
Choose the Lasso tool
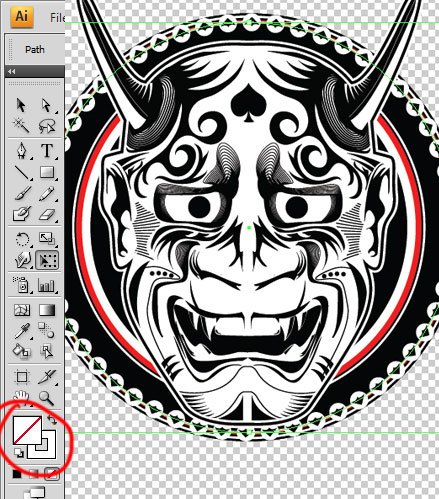coord(46,126)
